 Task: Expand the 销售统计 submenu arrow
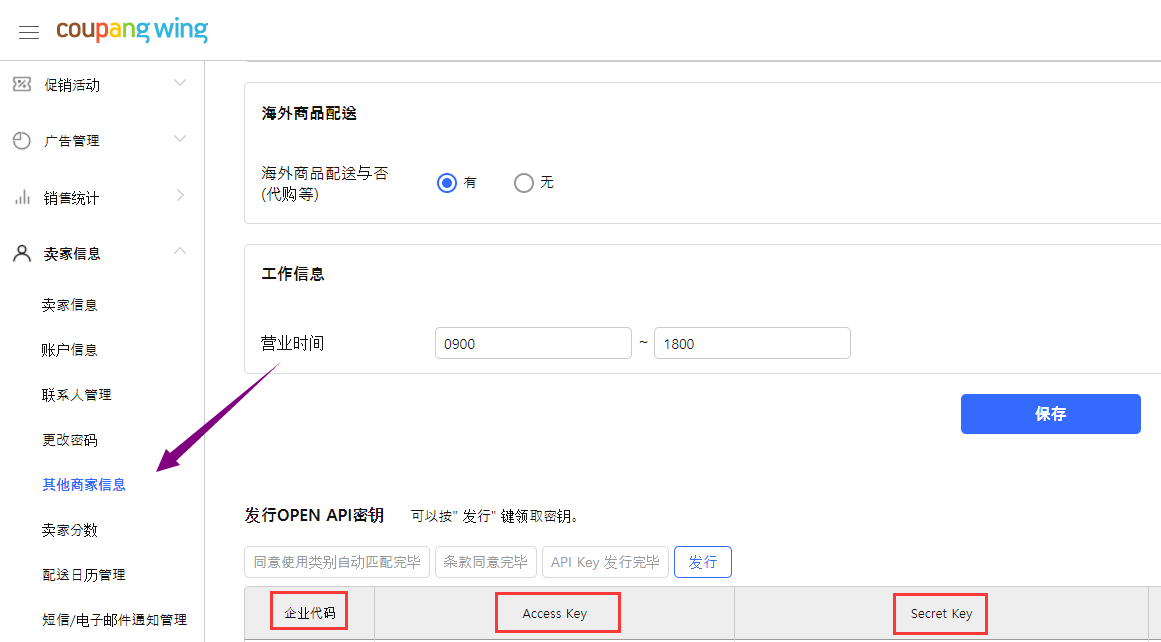[x=181, y=195]
